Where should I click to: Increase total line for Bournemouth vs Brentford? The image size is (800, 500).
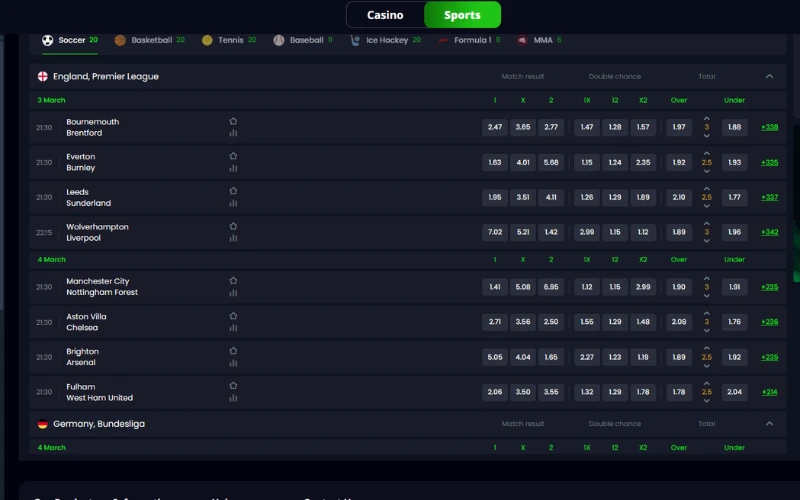(707, 118)
